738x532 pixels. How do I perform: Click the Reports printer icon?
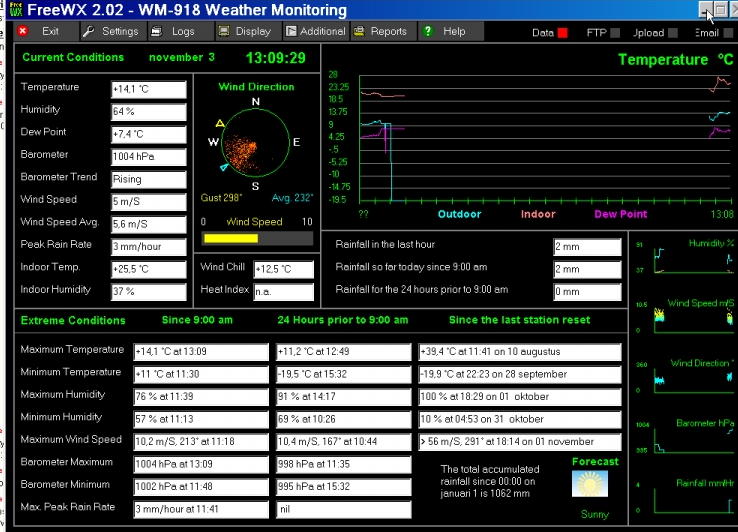[x=359, y=32]
